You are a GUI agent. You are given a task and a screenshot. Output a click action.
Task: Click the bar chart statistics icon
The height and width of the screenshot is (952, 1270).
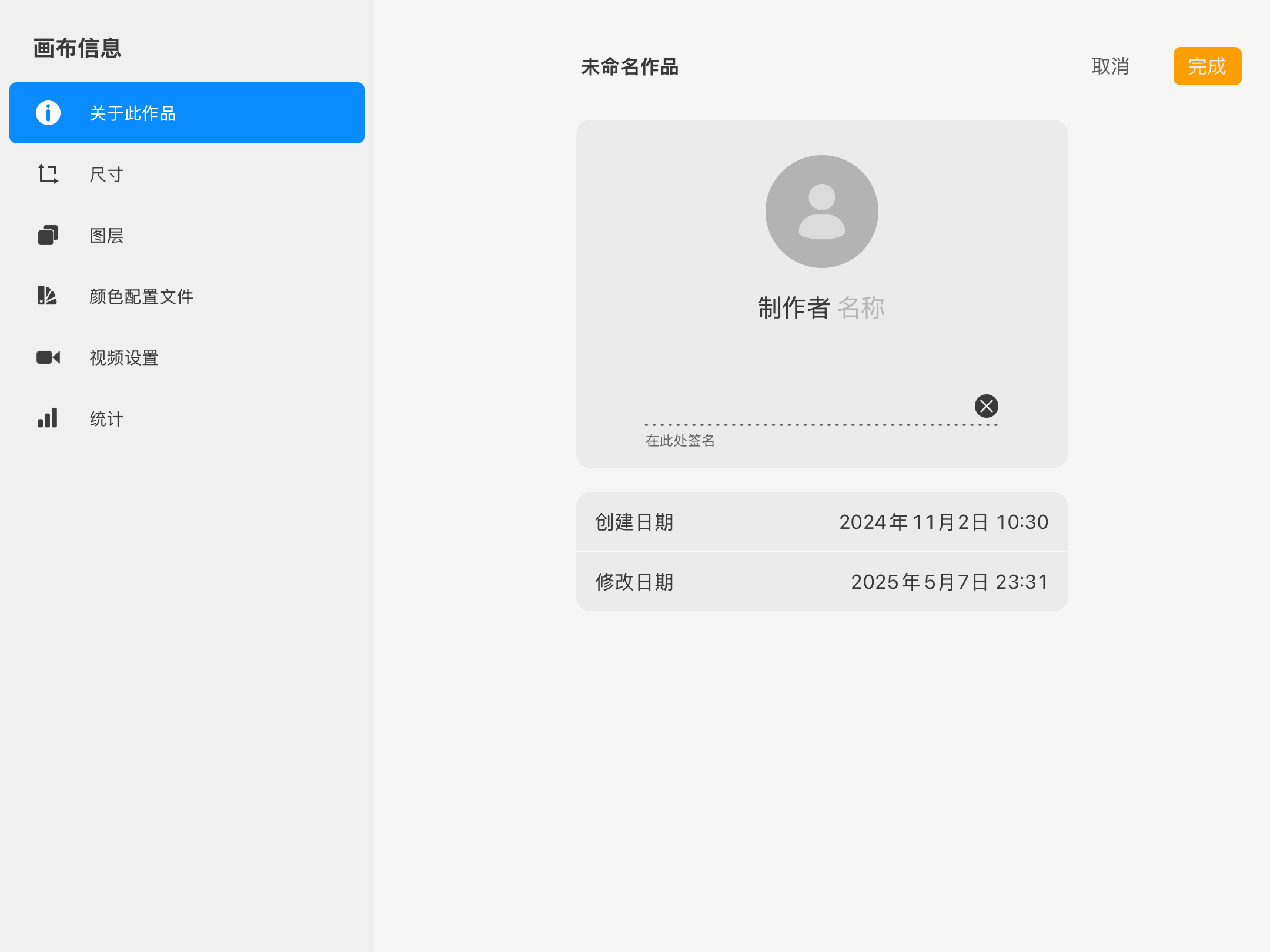pyautogui.click(x=48, y=418)
